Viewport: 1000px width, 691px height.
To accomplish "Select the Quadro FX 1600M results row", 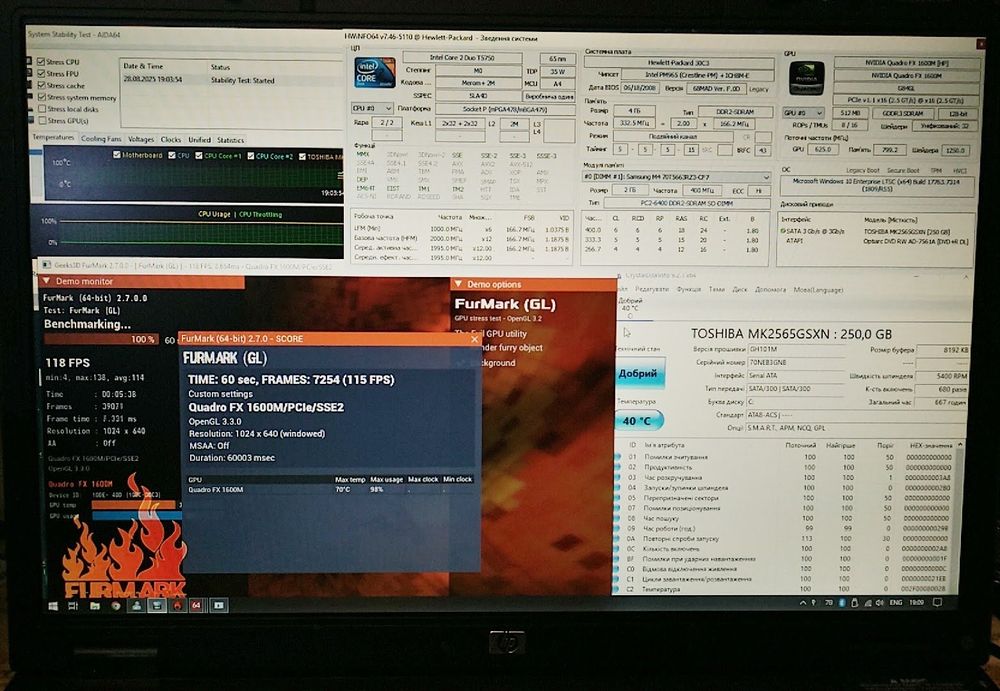I will (330, 489).
